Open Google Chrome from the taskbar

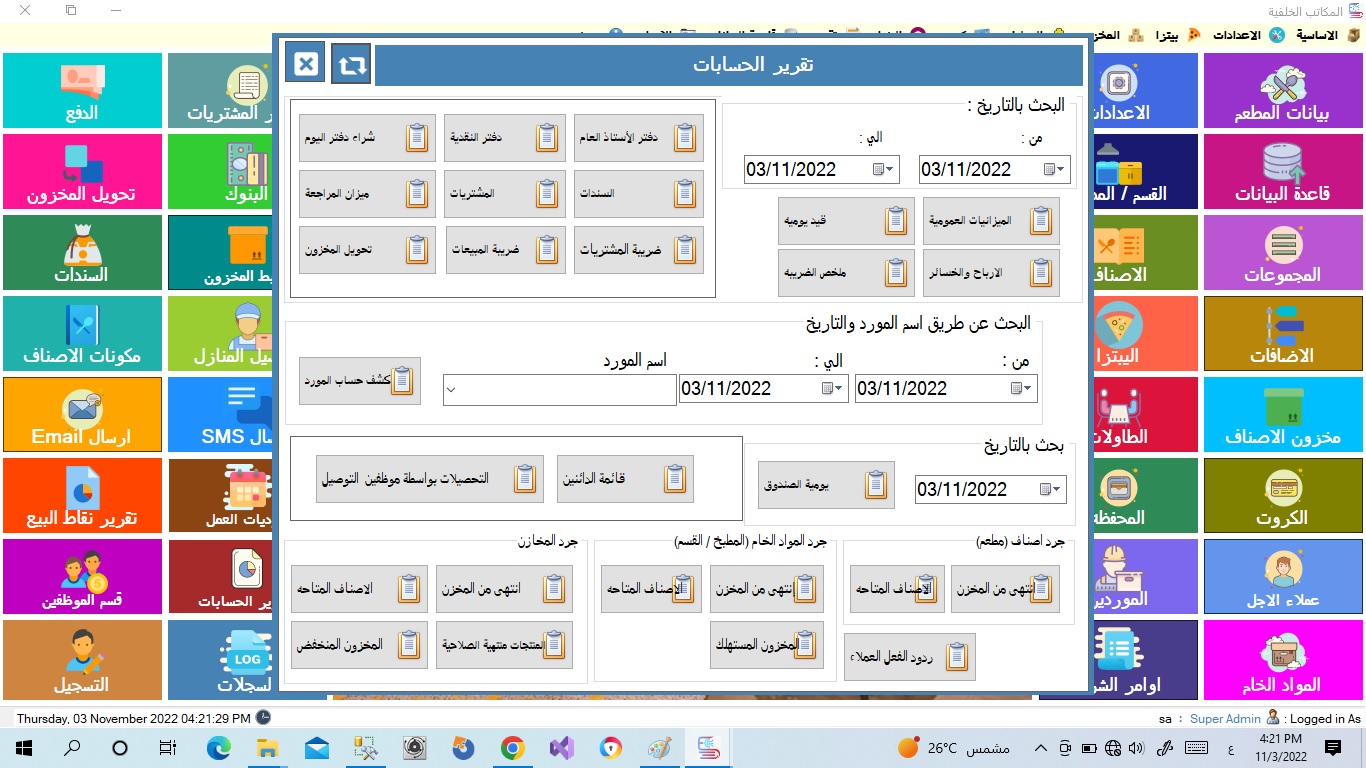(x=512, y=748)
